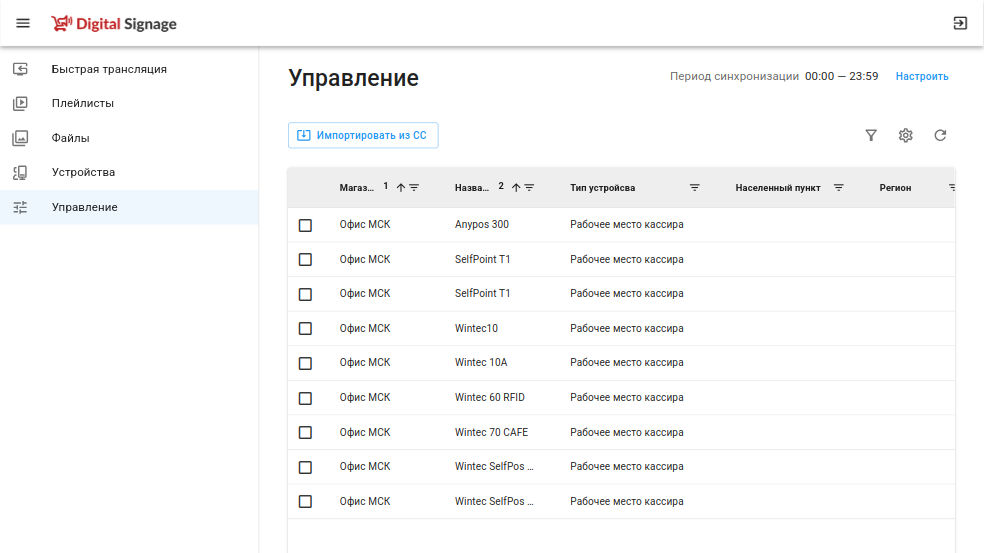Open the hamburger navigation menu
The width and height of the screenshot is (984, 553).
coord(23,23)
